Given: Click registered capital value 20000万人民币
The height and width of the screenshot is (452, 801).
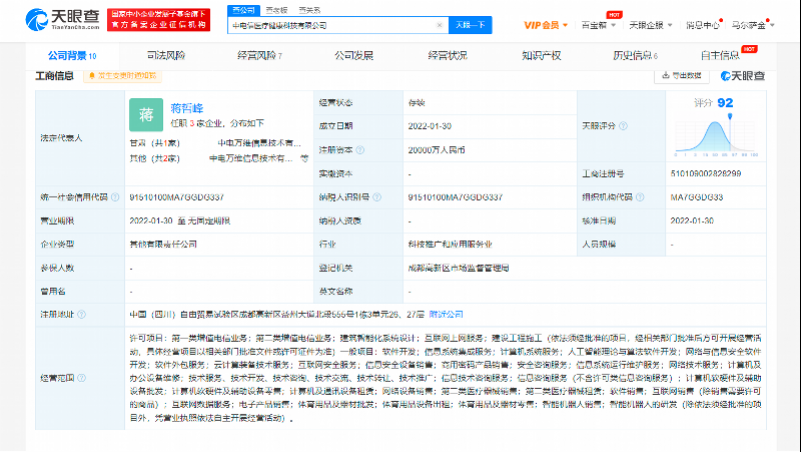Looking at the screenshot, I should [x=436, y=150].
